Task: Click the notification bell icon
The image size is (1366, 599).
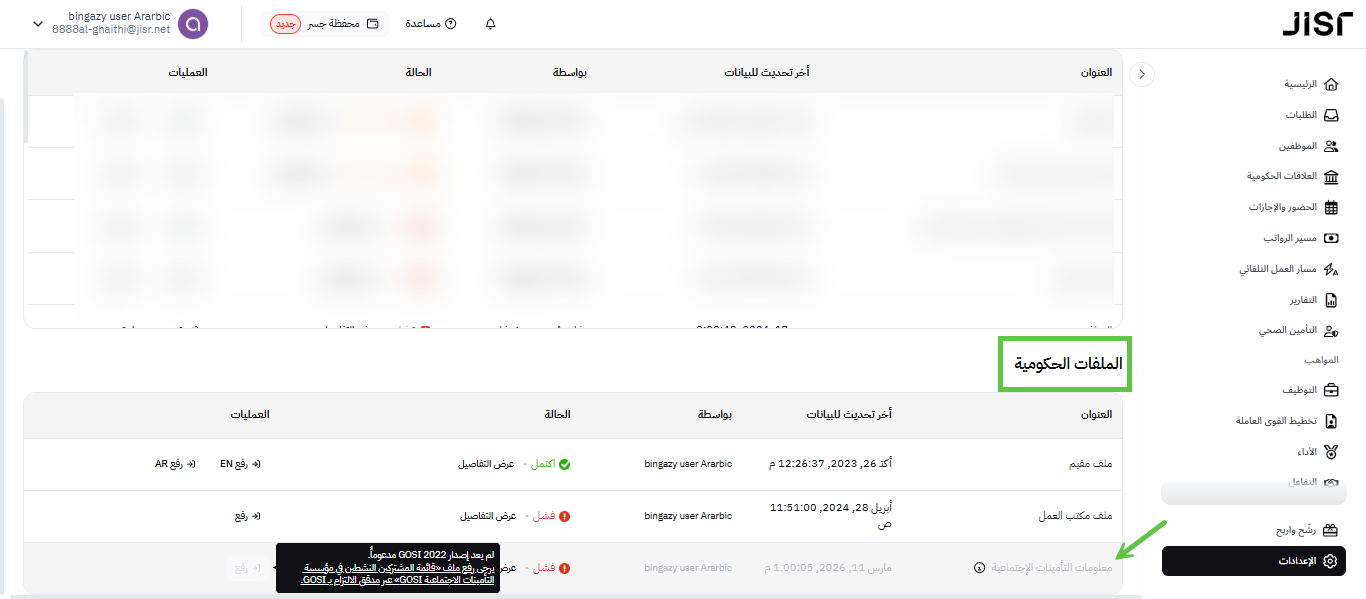Action: pos(490,24)
